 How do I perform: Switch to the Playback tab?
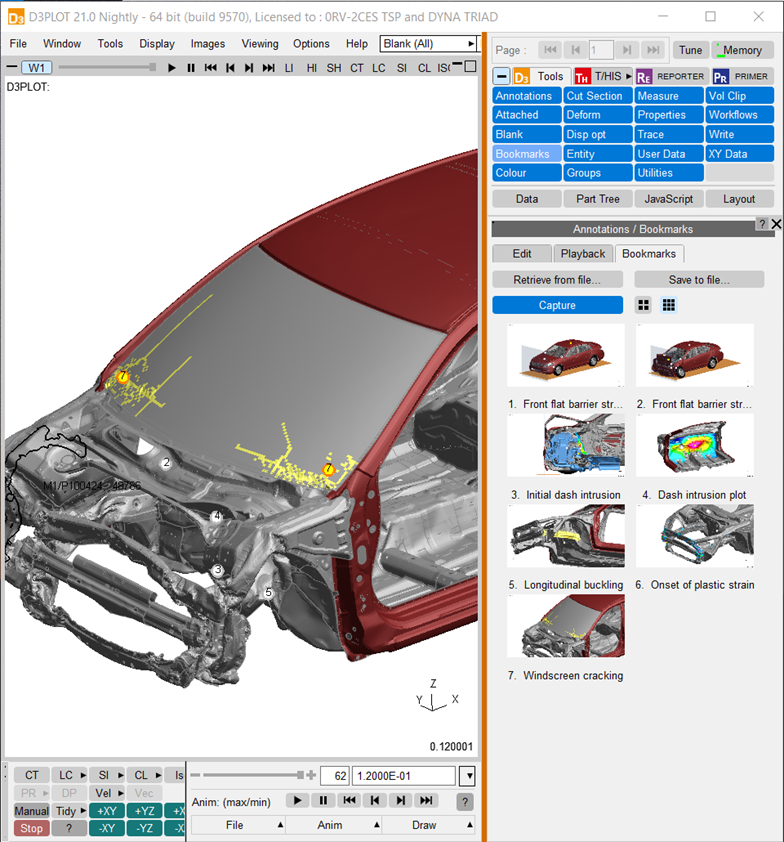pos(583,253)
